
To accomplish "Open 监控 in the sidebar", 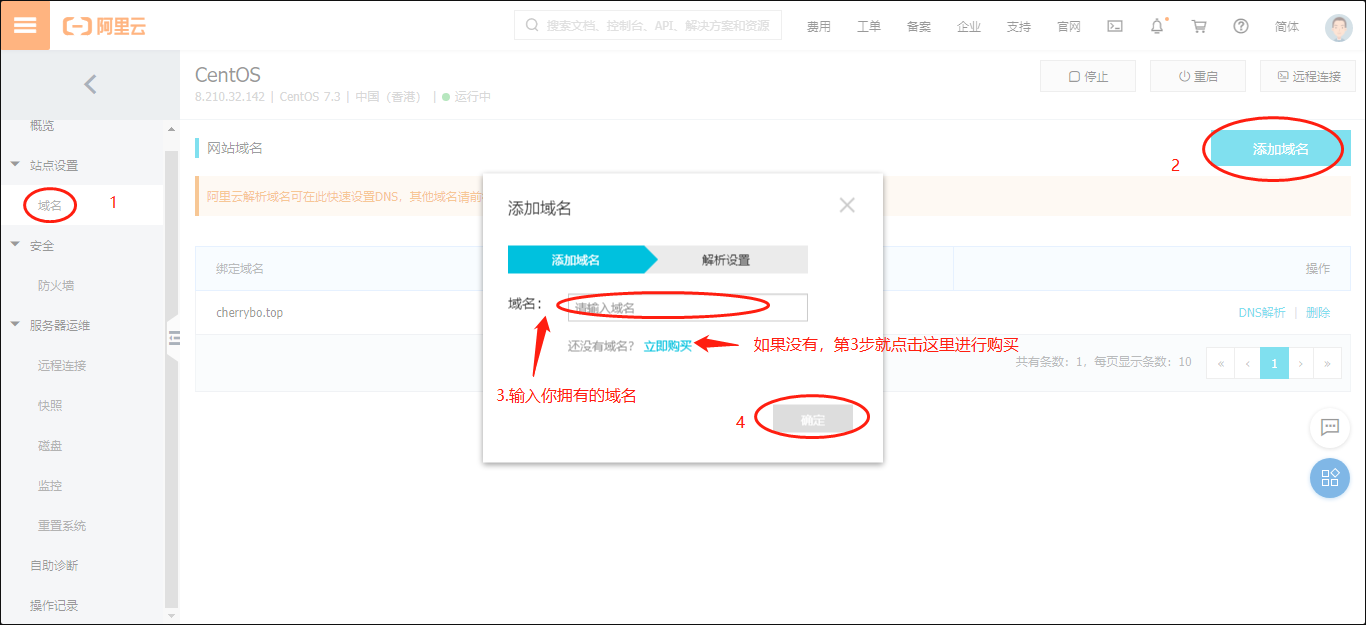I will [50, 485].
